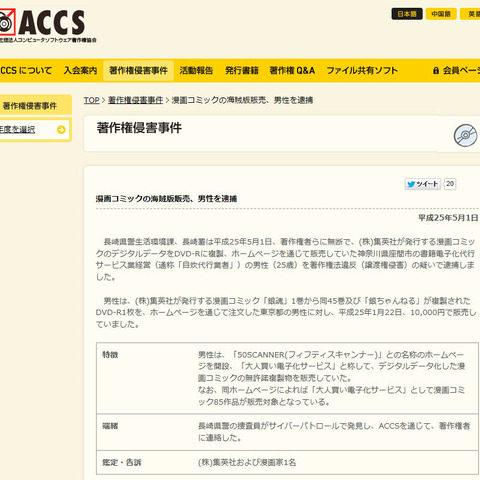Click the disc icon in the heading panel
Image resolution: width=480 pixels, height=480 pixels.
465,135
